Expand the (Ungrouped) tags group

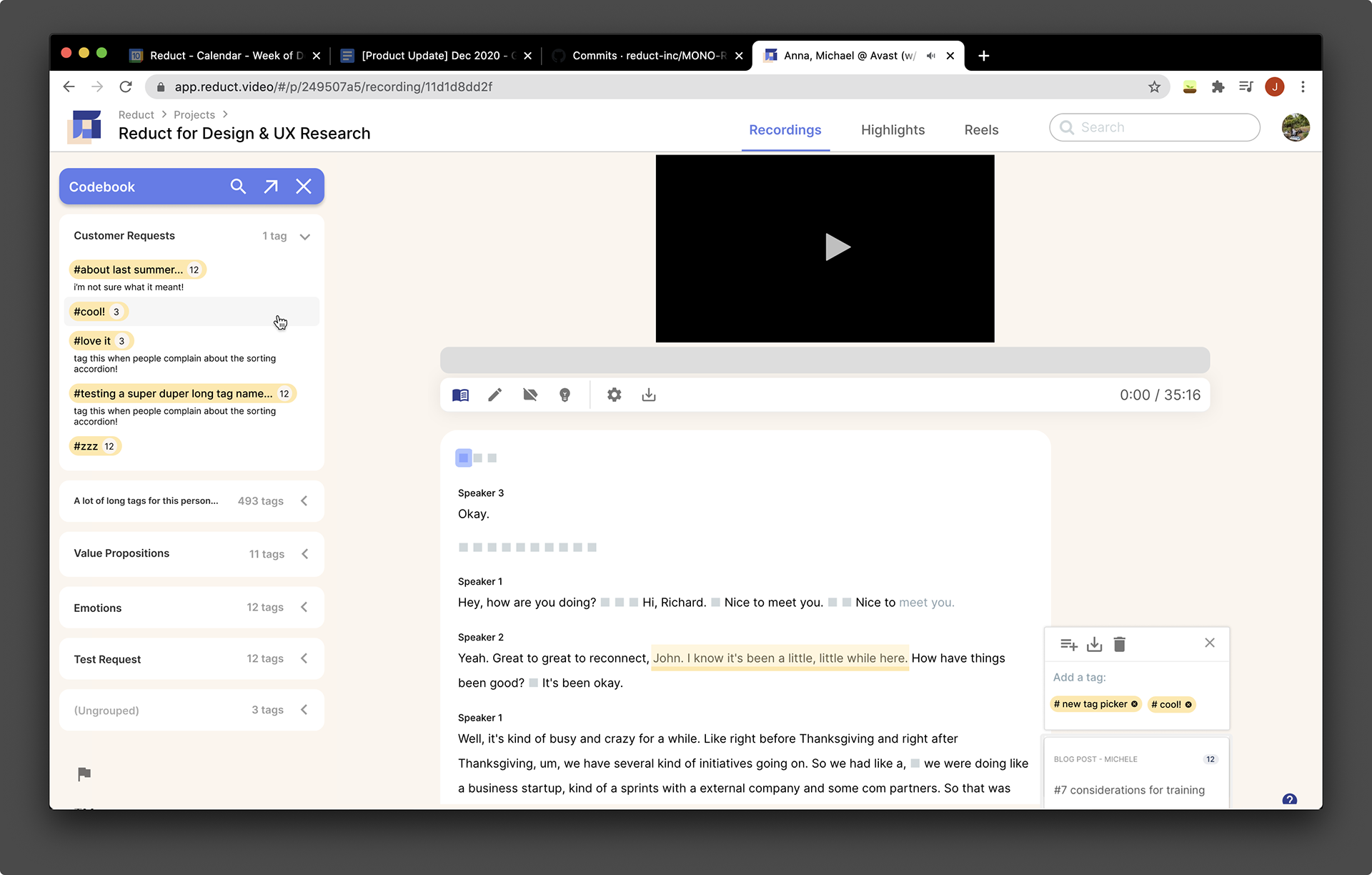click(x=304, y=710)
